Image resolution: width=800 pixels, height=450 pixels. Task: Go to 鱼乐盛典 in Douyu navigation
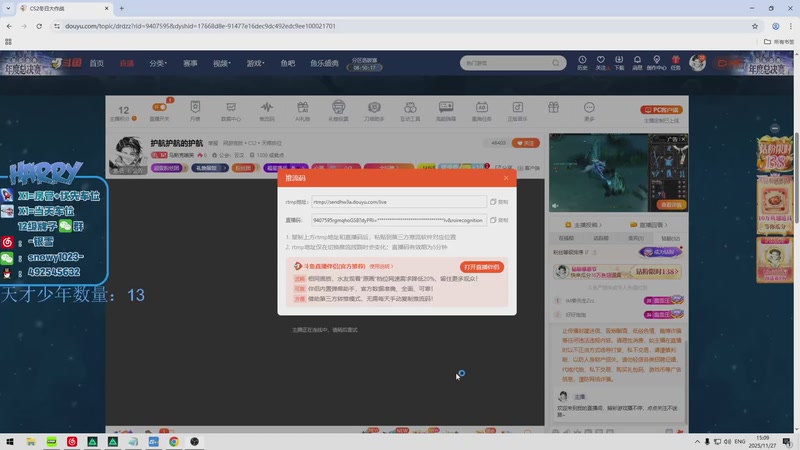[x=324, y=63]
